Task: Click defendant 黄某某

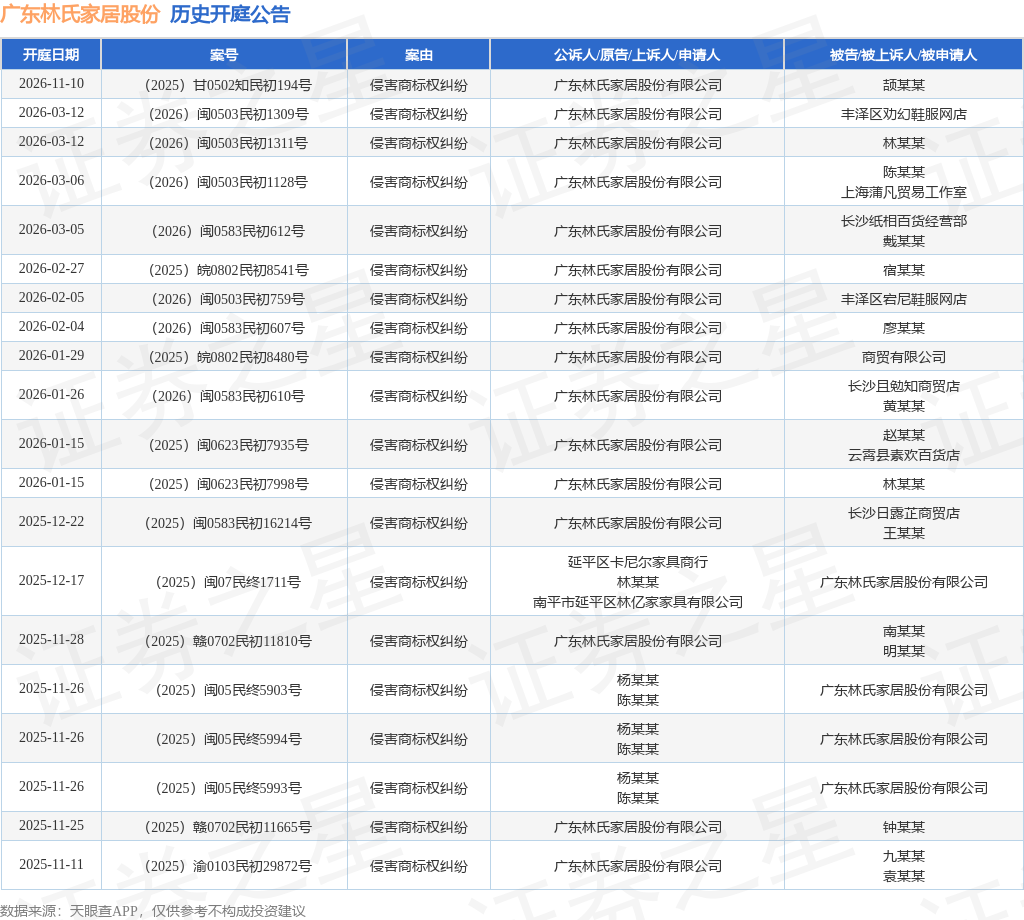Action: pyautogui.click(x=904, y=406)
